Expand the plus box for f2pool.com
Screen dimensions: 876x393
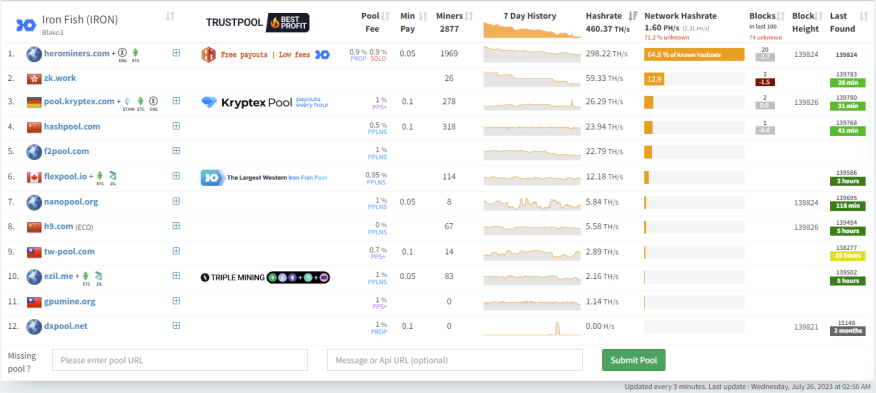[x=176, y=150]
